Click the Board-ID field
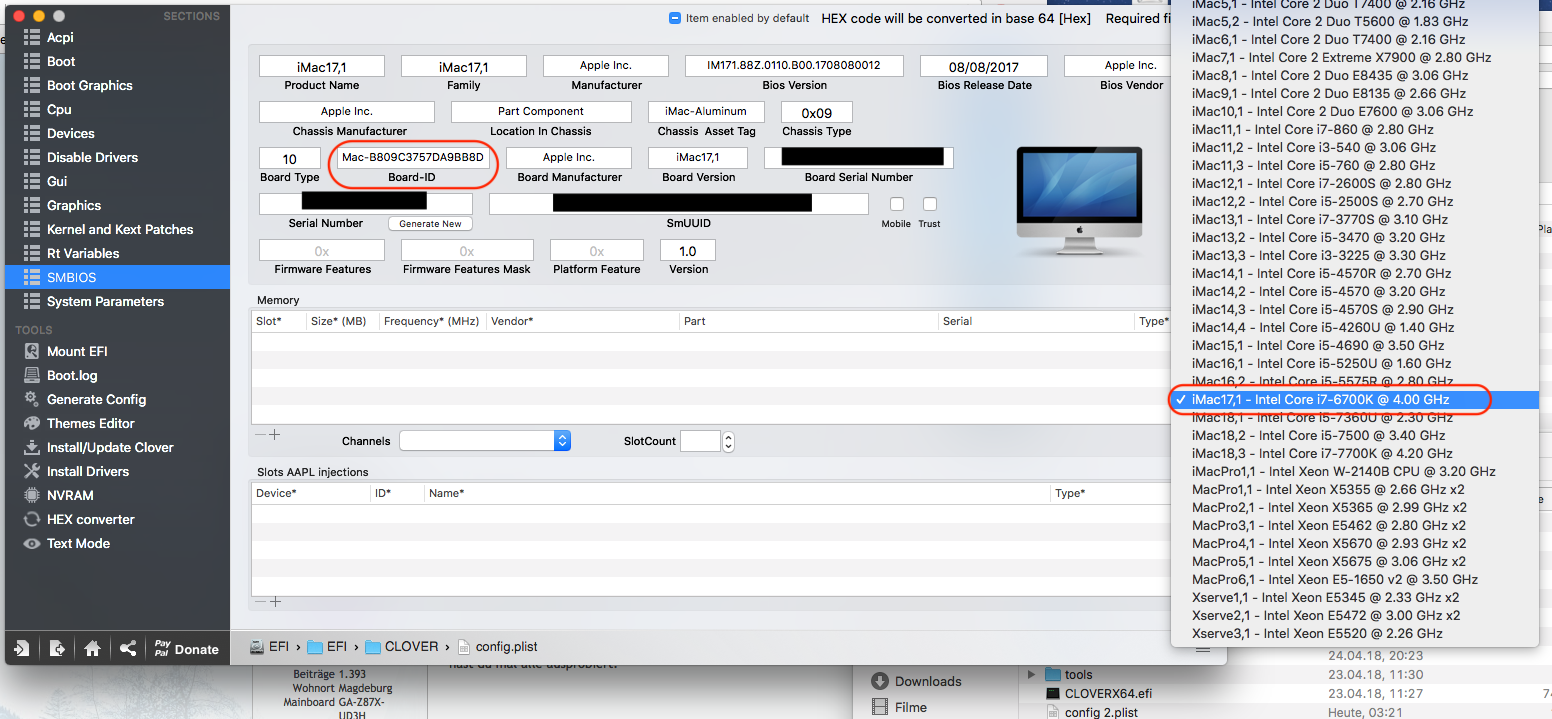Viewport: 1552px width, 719px height. (x=412, y=158)
